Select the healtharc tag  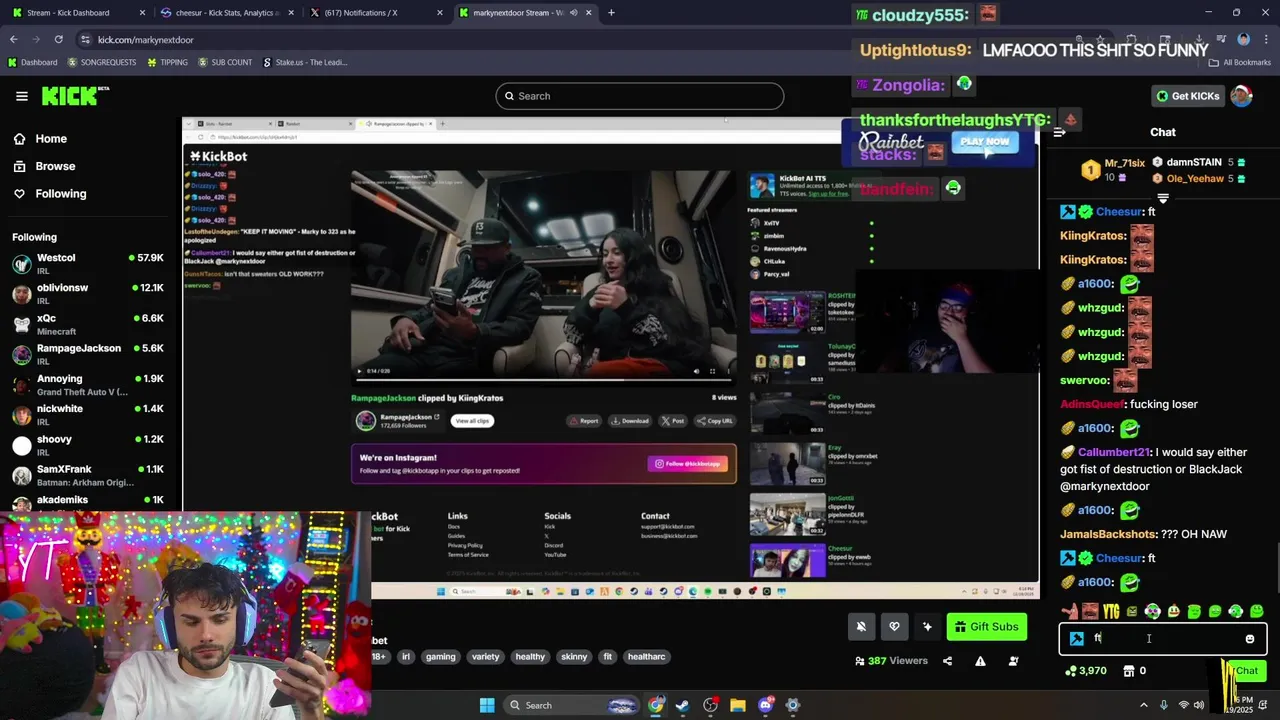pyautogui.click(x=646, y=657)
